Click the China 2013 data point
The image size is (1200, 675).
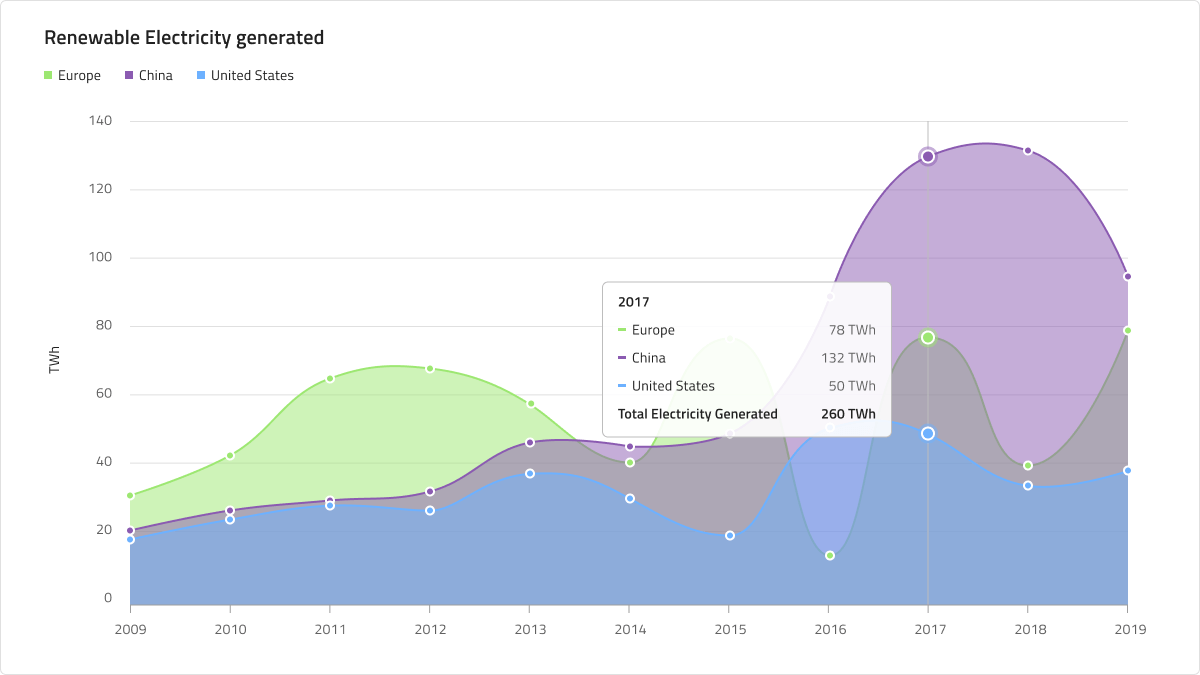pyautogui.click(x=530, y=442)
